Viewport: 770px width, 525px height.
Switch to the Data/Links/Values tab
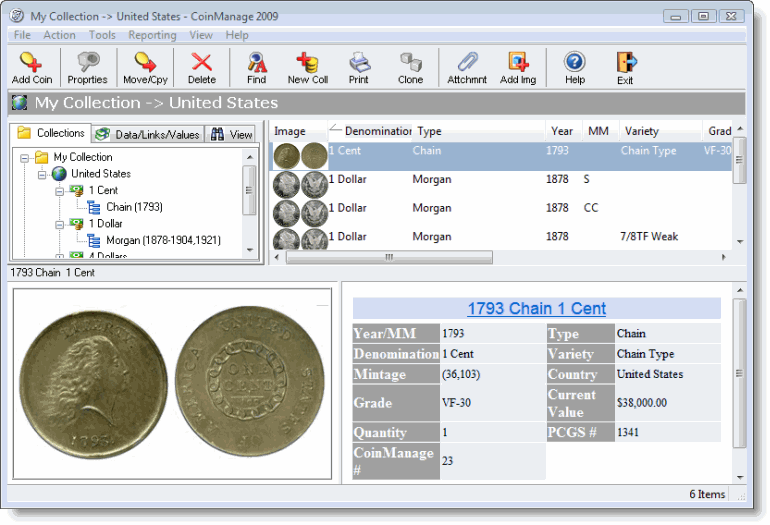point(148,134)
